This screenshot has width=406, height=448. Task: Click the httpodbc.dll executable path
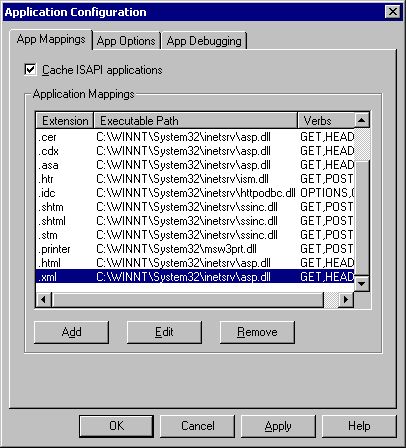tap(196, 193)
